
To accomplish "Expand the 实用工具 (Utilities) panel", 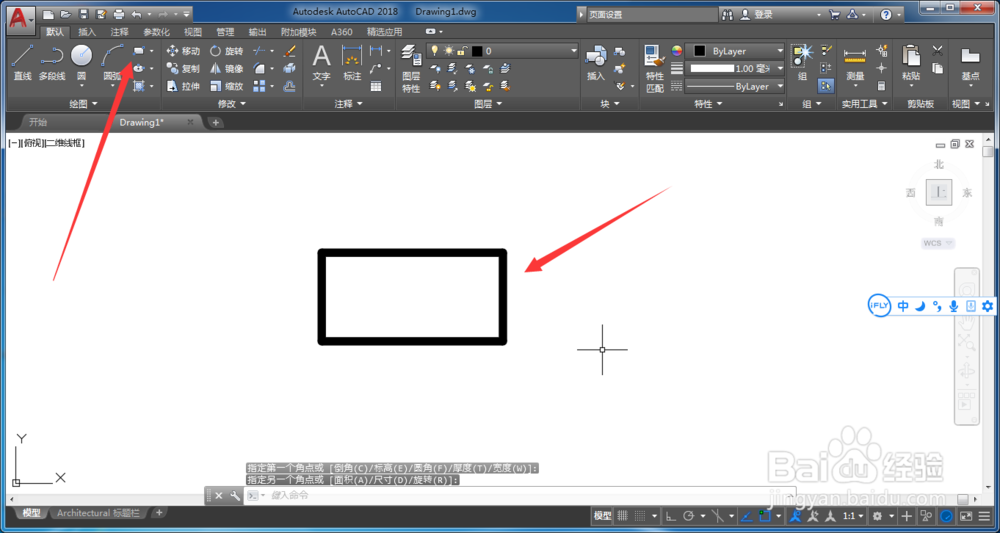I will (x=864, y=103).
